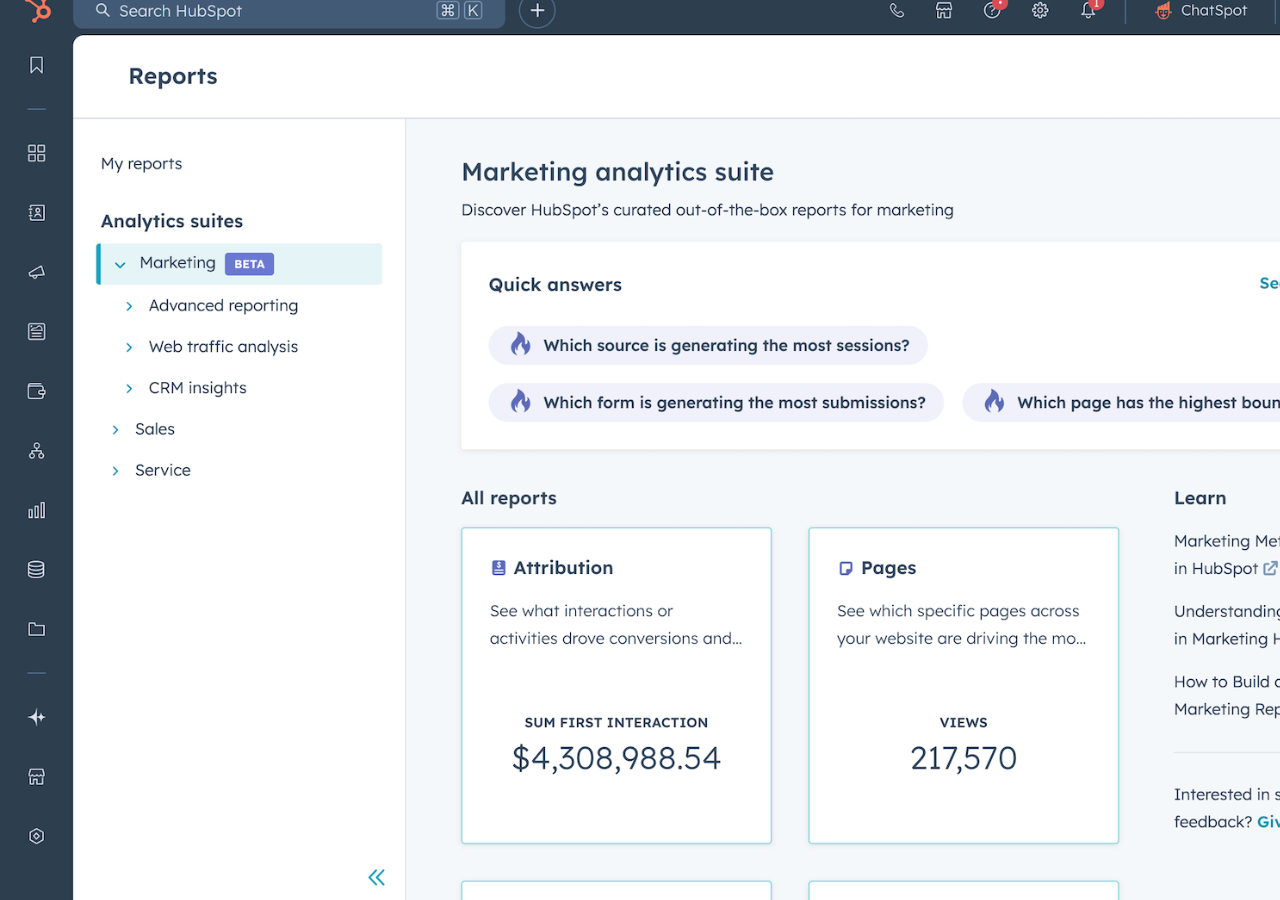Select CRM insights item
Viewport: 1280px width, 900px height.
click(x=197, y=388)
